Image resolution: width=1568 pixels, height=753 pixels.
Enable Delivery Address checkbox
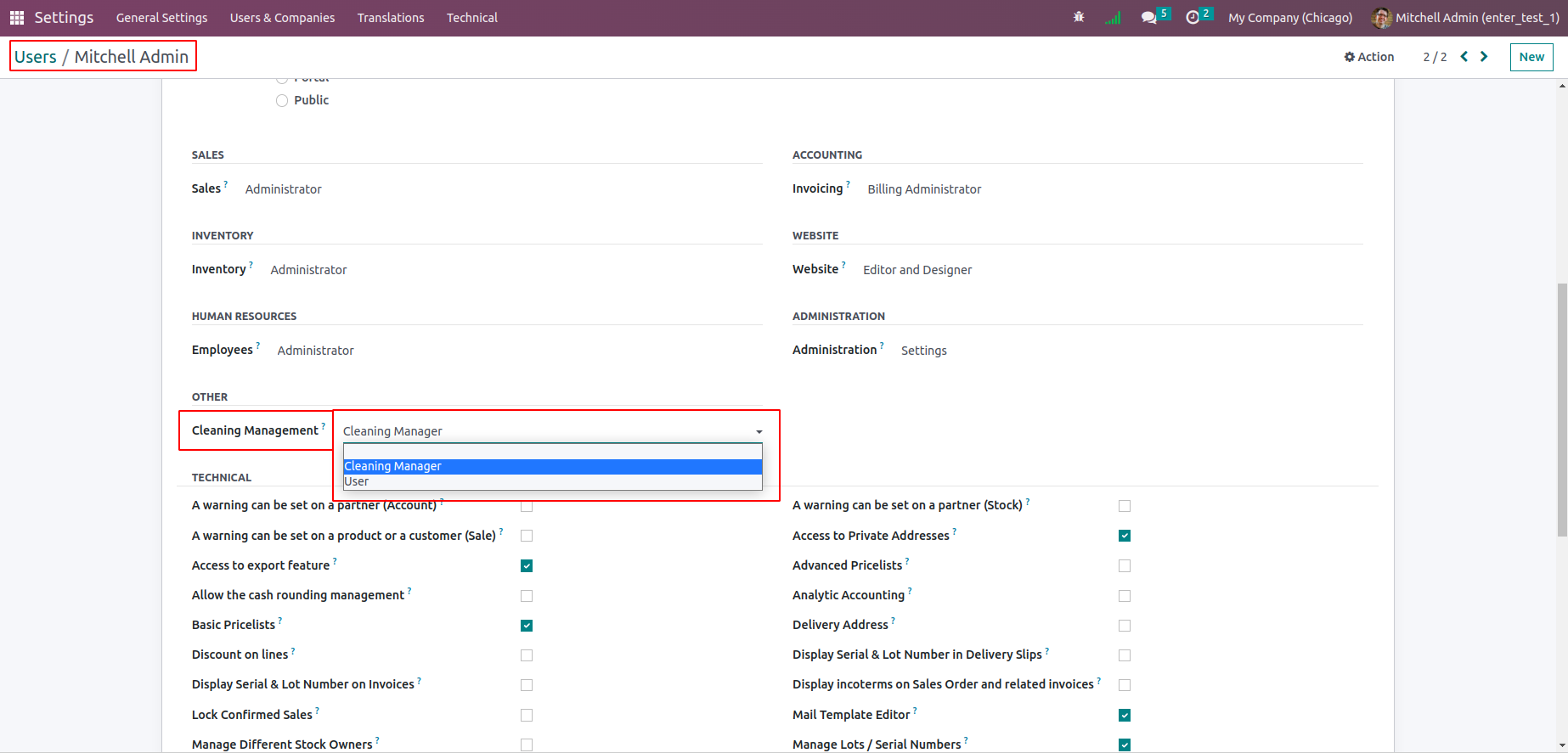pyautogui.click(x=1125, y=626)
